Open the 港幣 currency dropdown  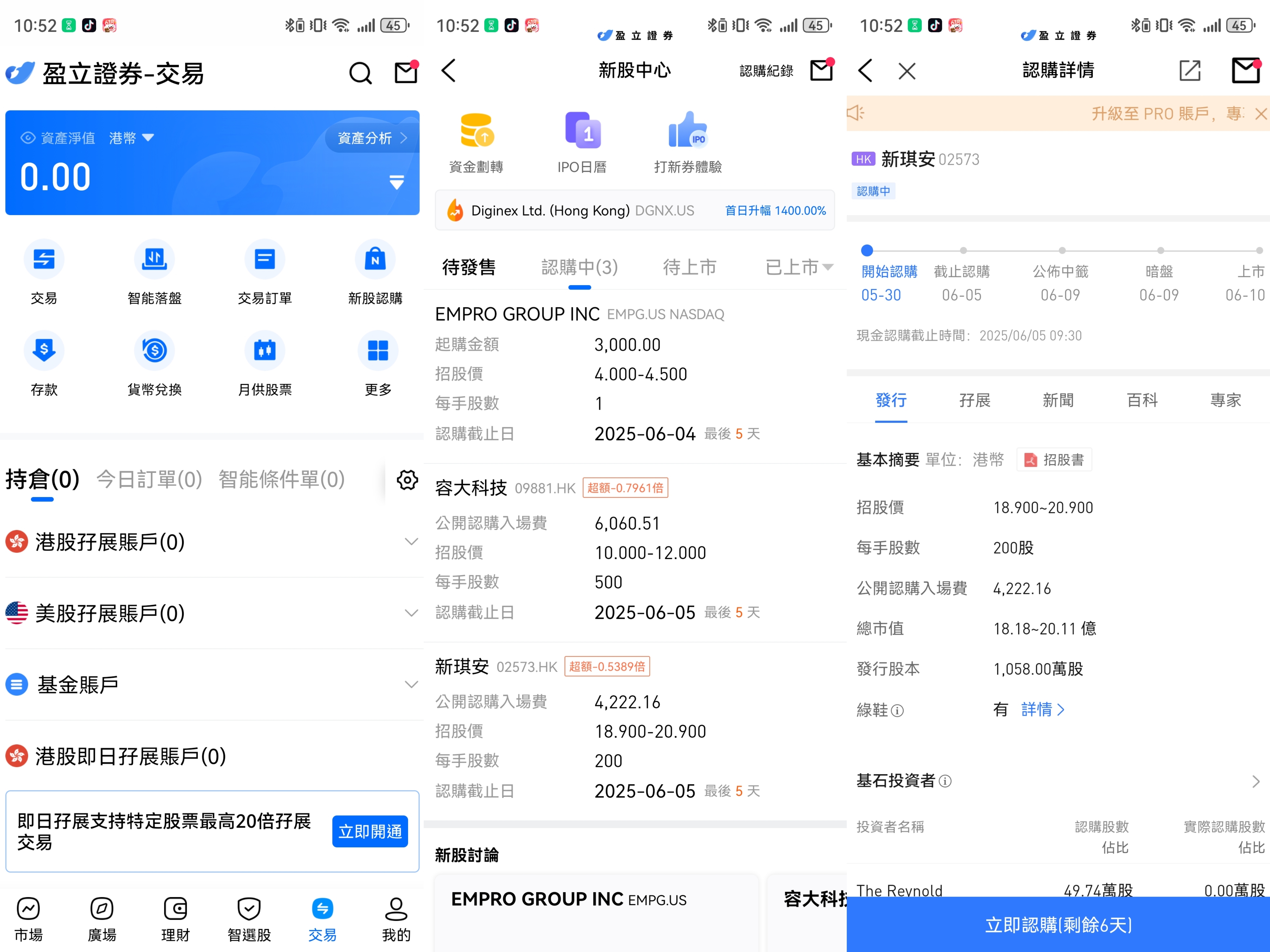tap(131, 138)
